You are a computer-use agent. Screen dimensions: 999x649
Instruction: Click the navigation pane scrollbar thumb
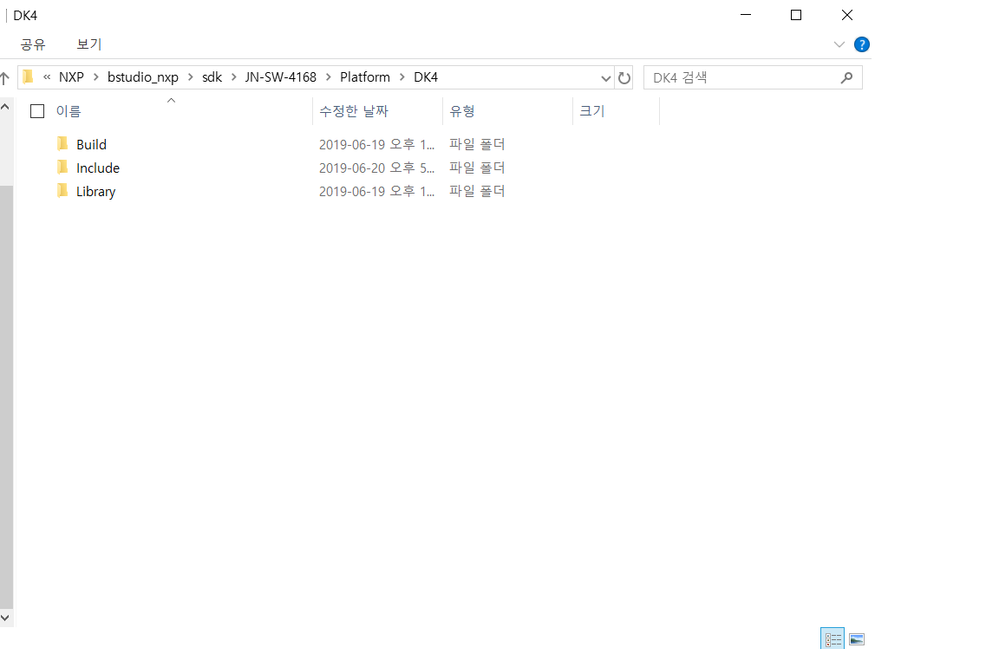pos(6,396)
